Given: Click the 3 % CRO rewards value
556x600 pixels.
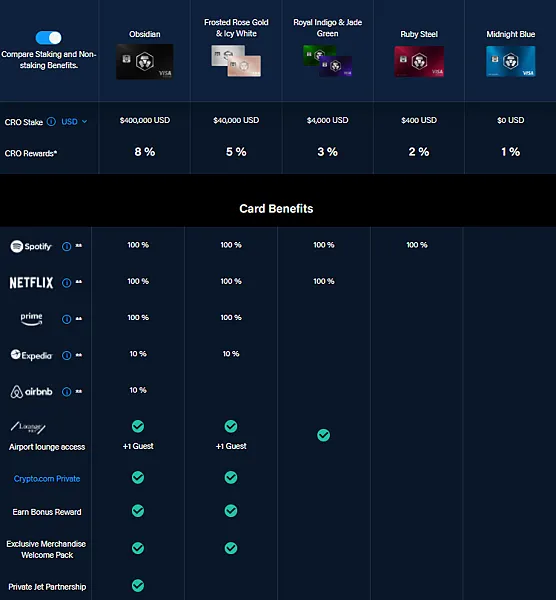Looking at the screenshot, I should 328,152.
